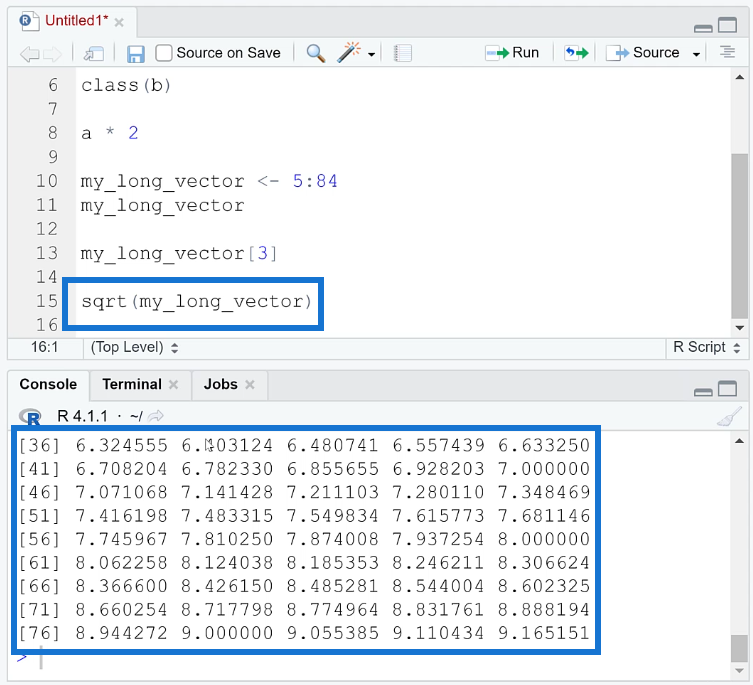Click the 16:1 cursor position indicator
The height and width of the screenshot is (685, 753).
(45, 347)
